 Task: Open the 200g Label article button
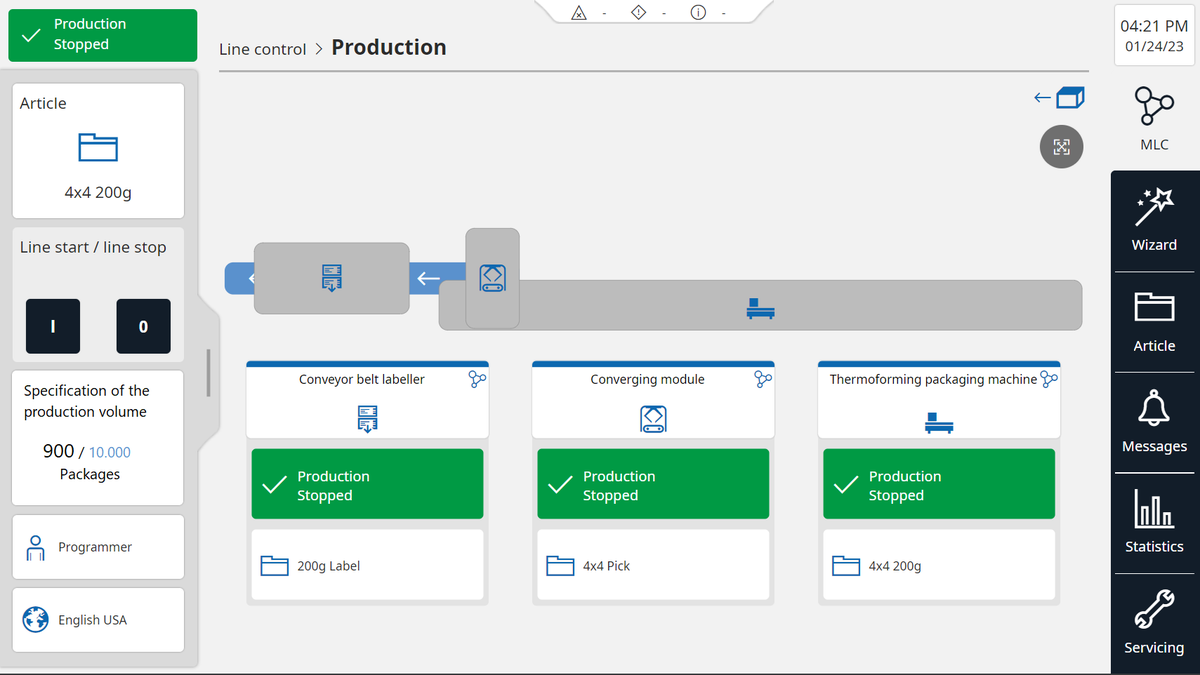(x=367, y=566)
